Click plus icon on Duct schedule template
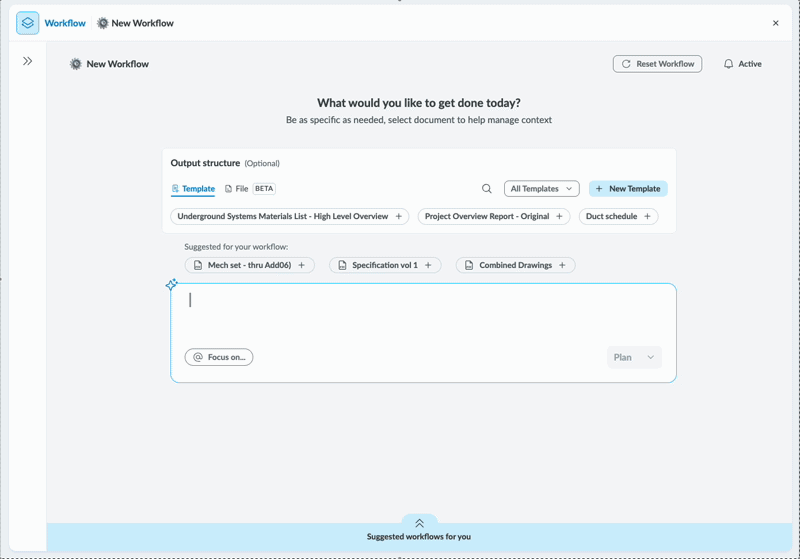The image size is (800, 559). pyautogui.click(x=647, y=217)
